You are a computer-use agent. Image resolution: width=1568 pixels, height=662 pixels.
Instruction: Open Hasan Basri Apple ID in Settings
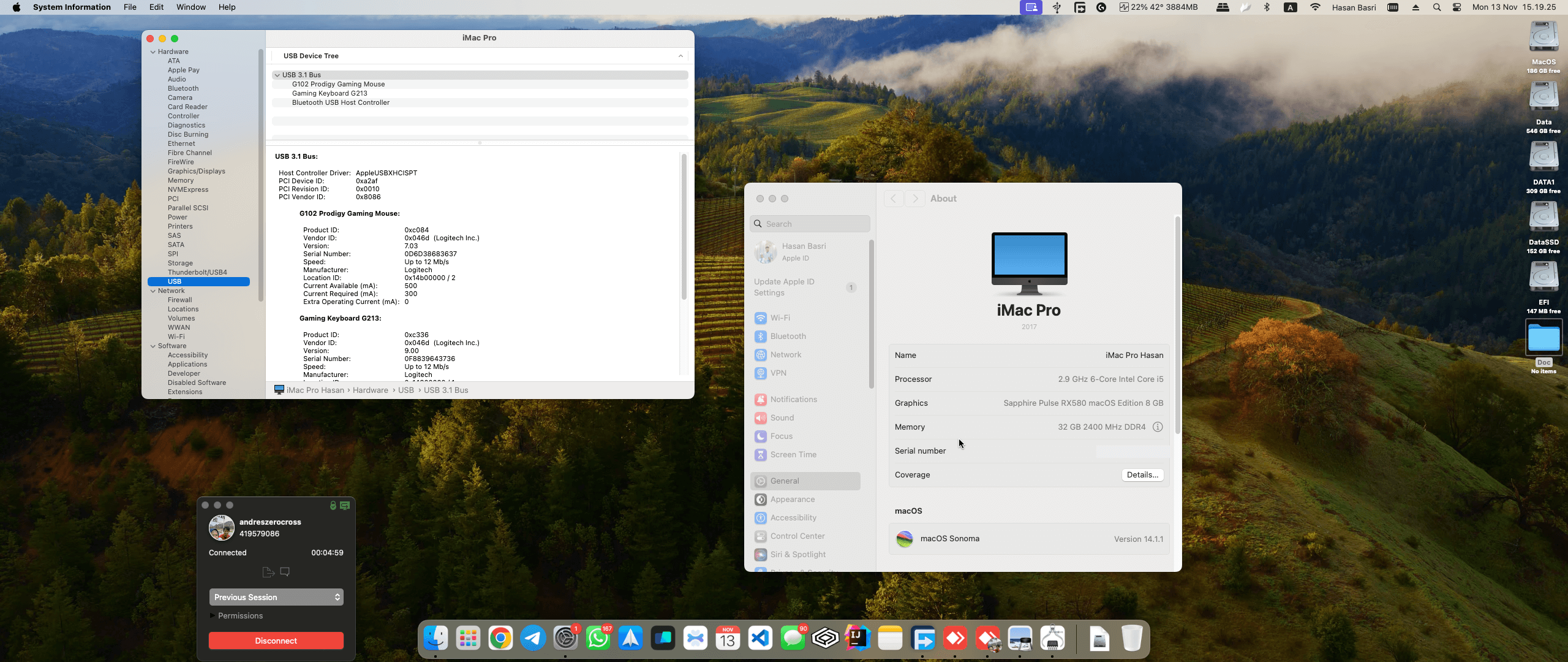click(805, 252)
